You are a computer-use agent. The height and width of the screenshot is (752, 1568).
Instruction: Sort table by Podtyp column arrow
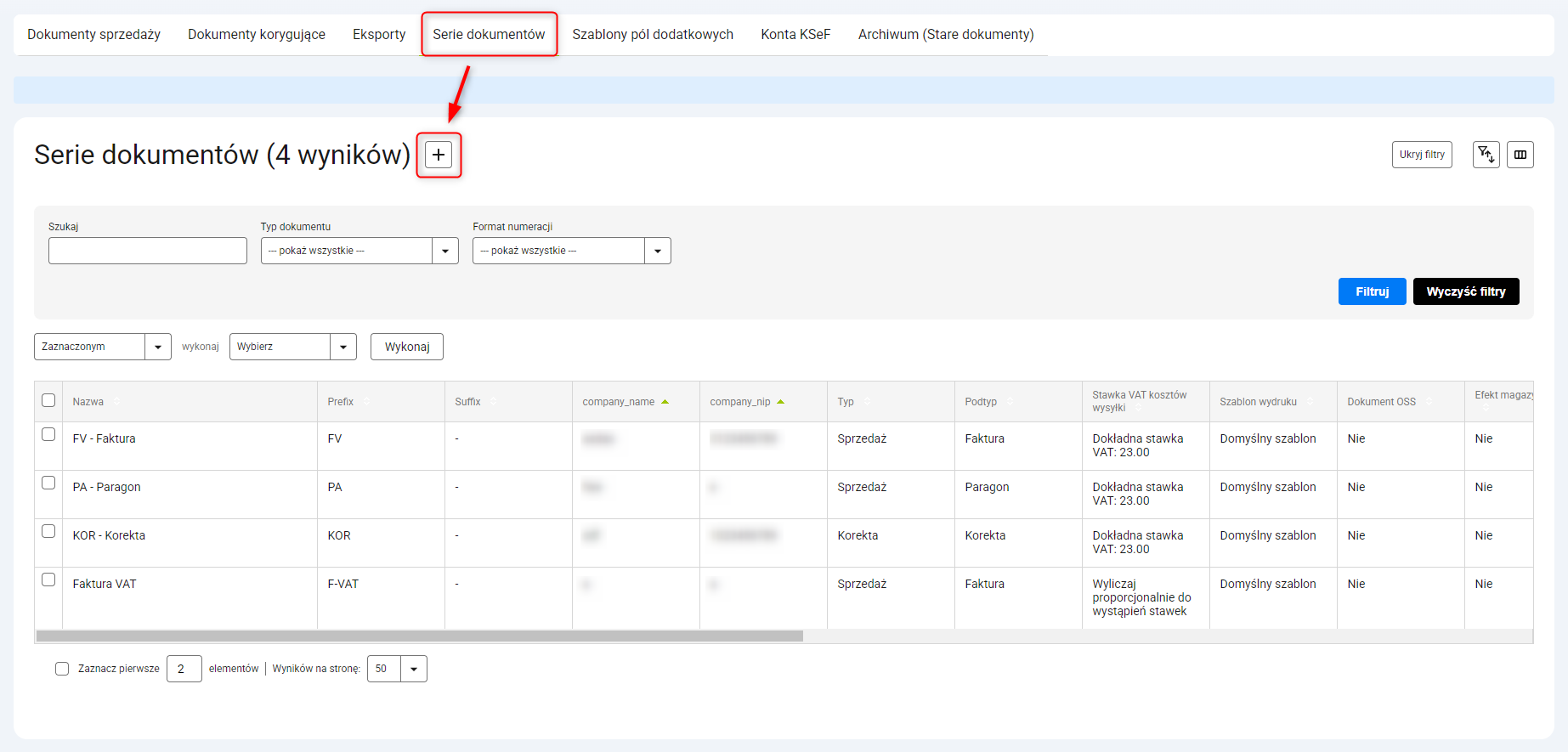[1010, 402]
